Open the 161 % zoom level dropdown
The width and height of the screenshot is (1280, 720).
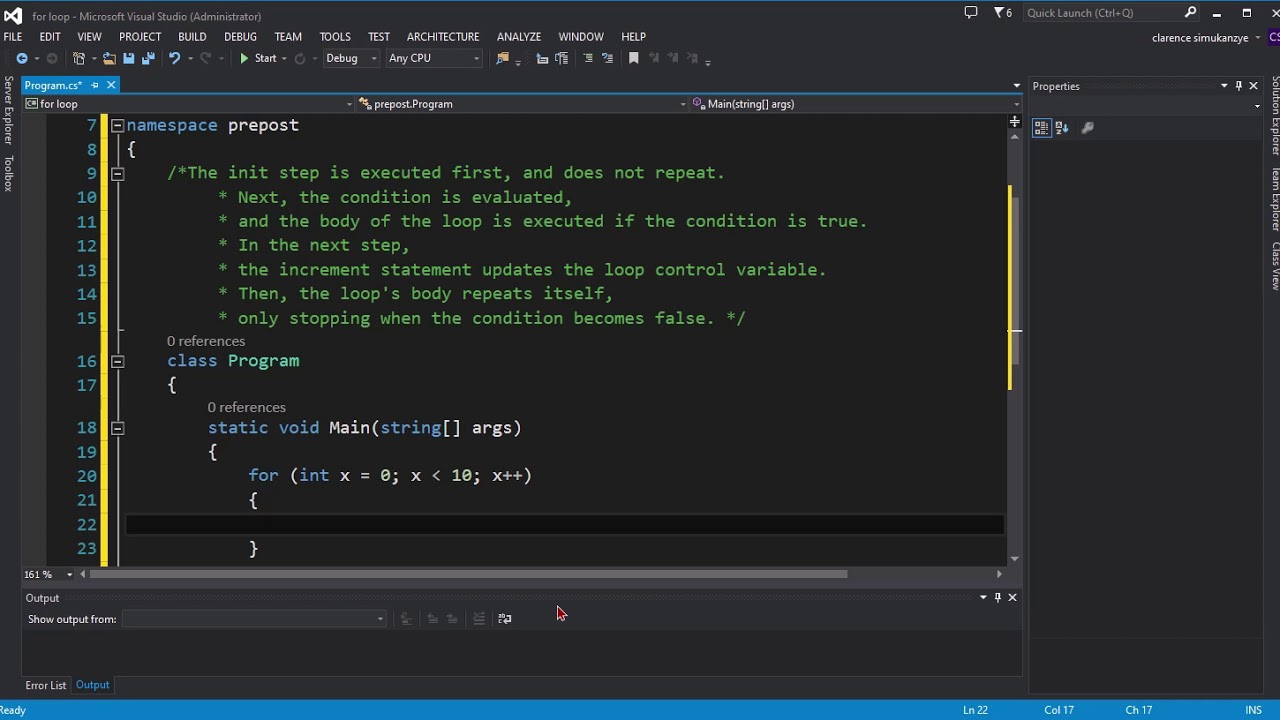coord(70,574)
